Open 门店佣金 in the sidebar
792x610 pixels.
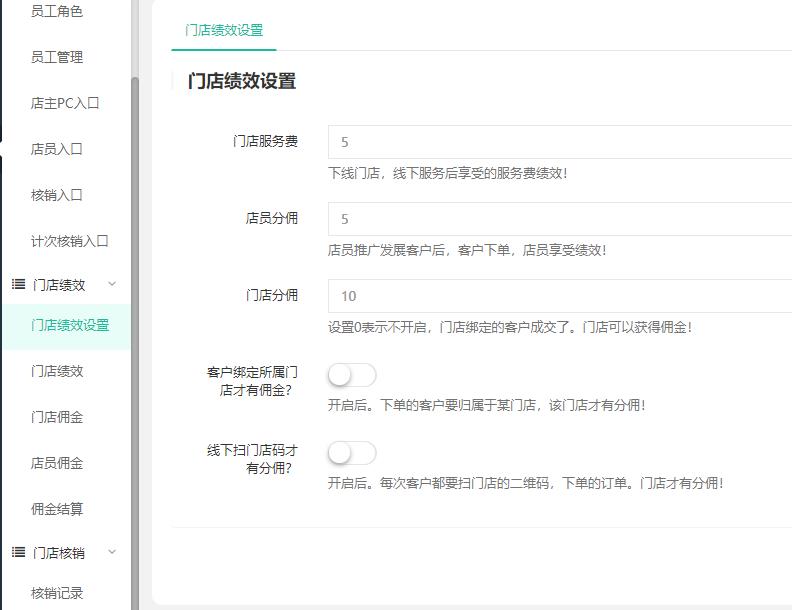57,417
